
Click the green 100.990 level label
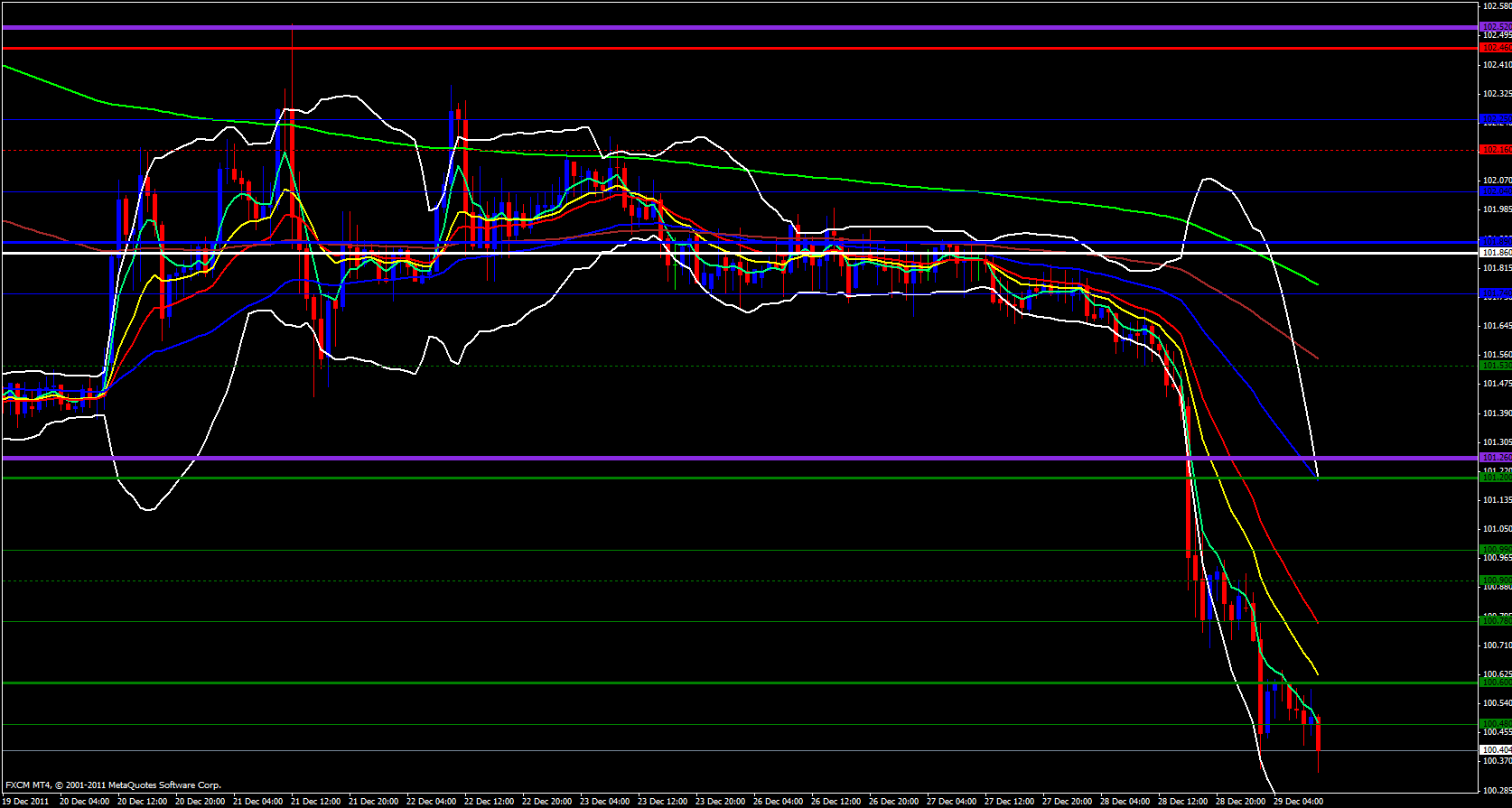(x=1496, y=550)
